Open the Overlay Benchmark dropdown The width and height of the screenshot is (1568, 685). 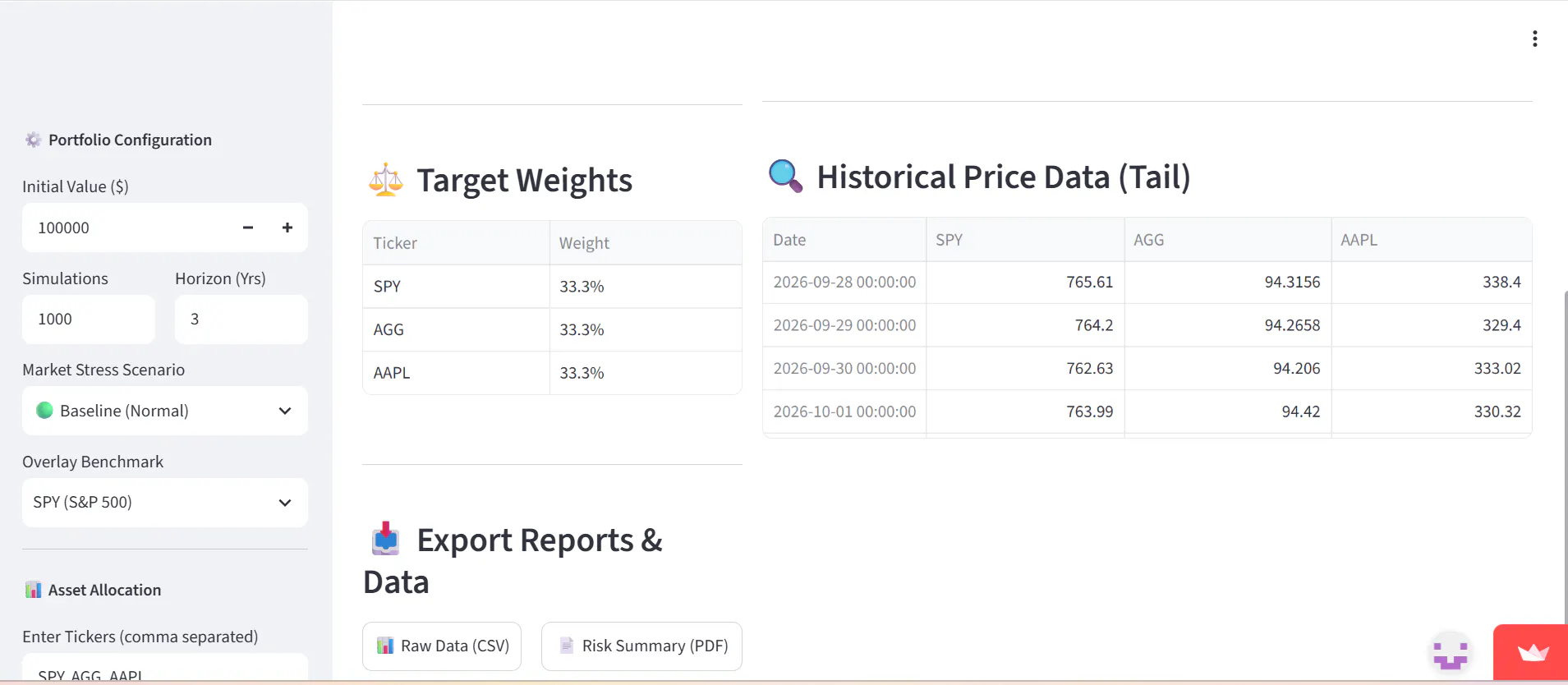pyautogui.click(x=165, y=503)
